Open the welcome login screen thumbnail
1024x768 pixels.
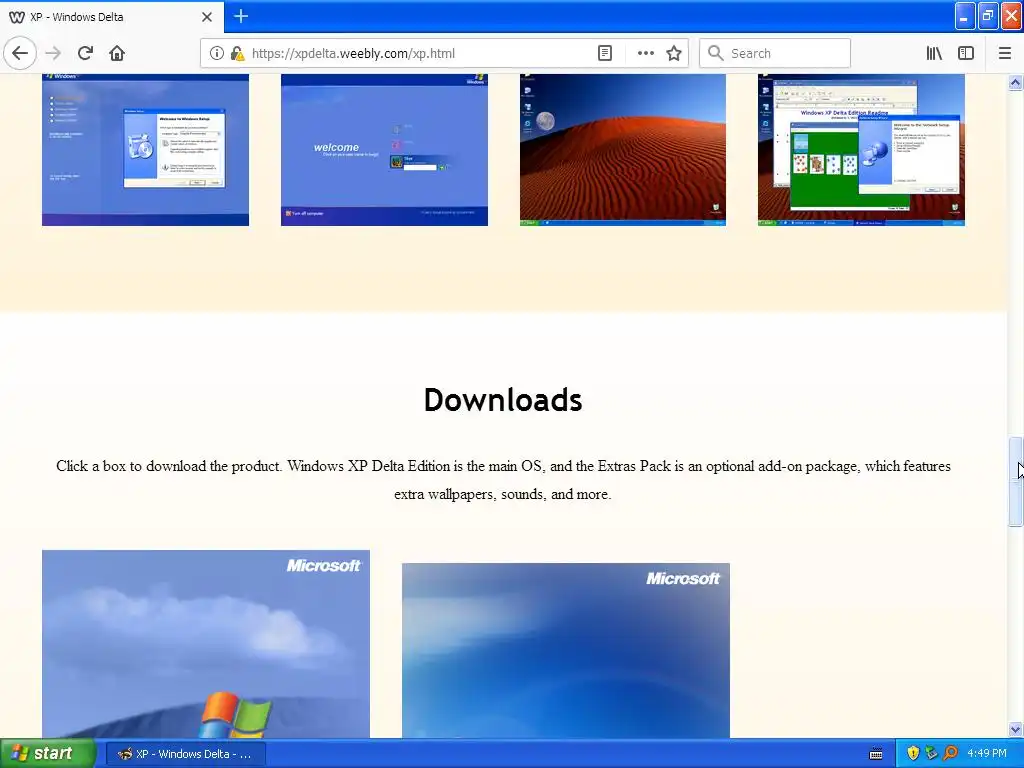pos(384,150)
